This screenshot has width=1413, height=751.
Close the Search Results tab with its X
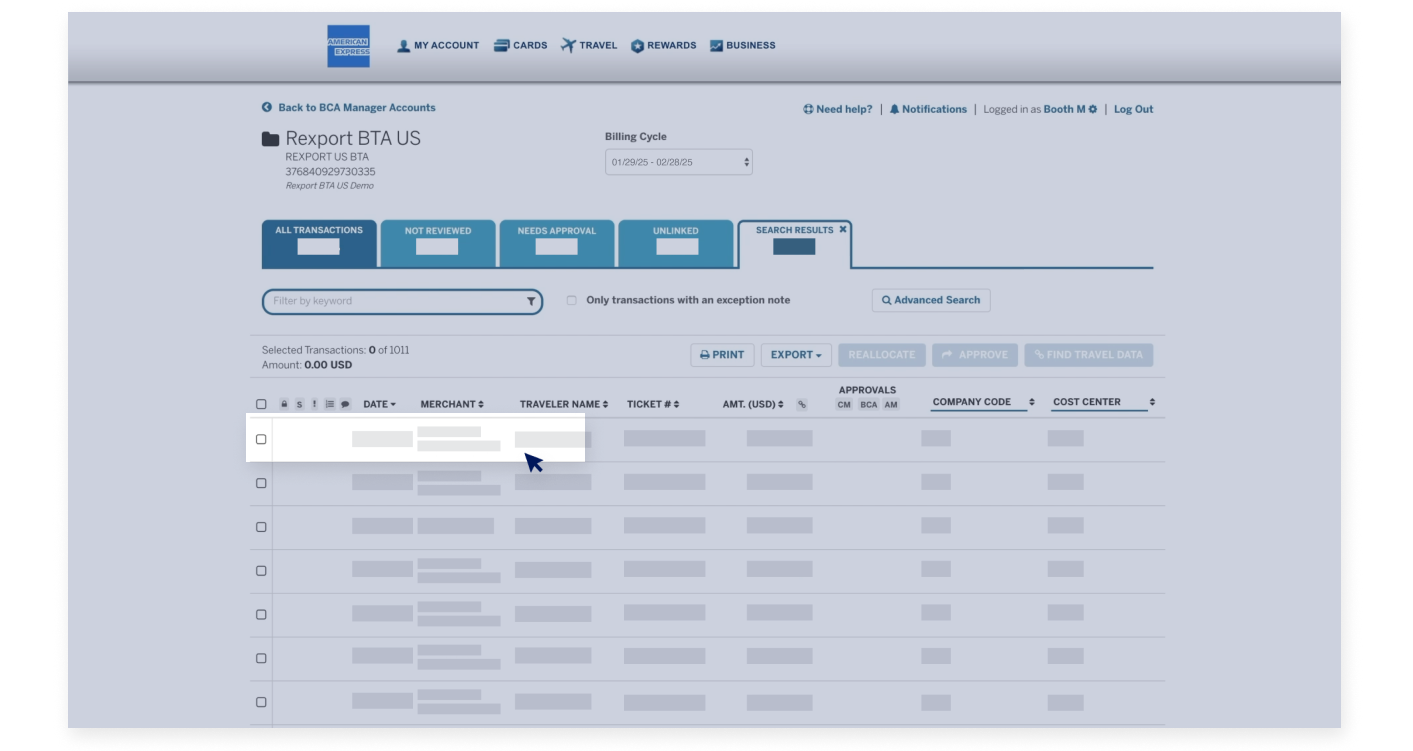pos(843,229)
